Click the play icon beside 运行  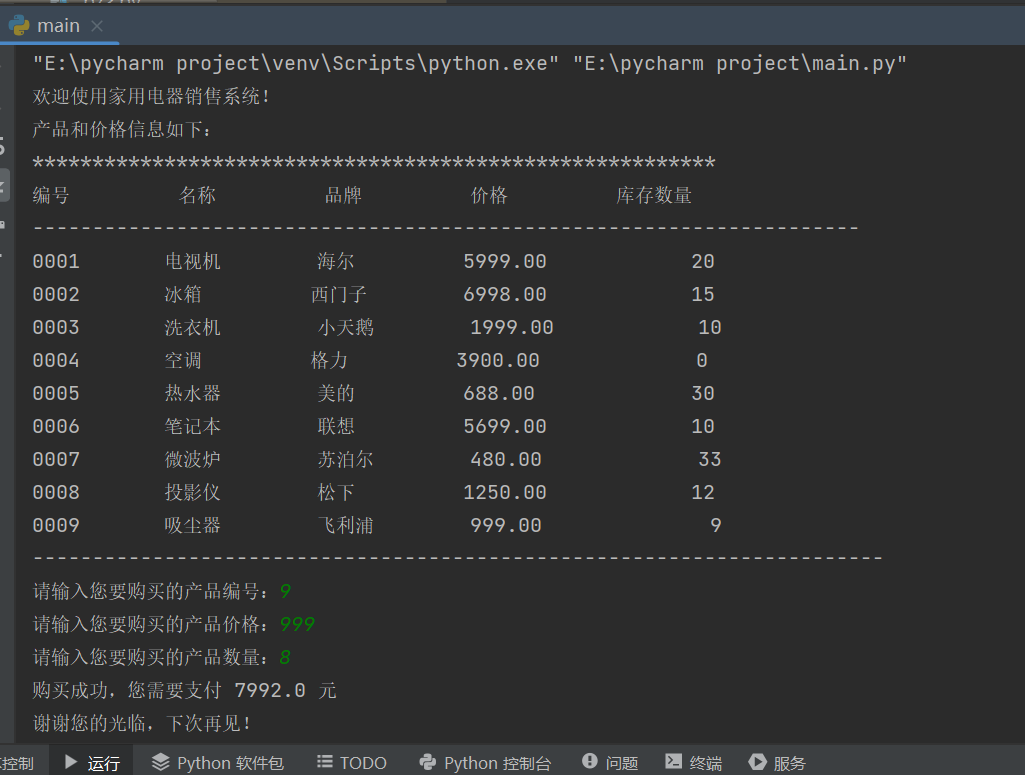click(x=71, y=761)
